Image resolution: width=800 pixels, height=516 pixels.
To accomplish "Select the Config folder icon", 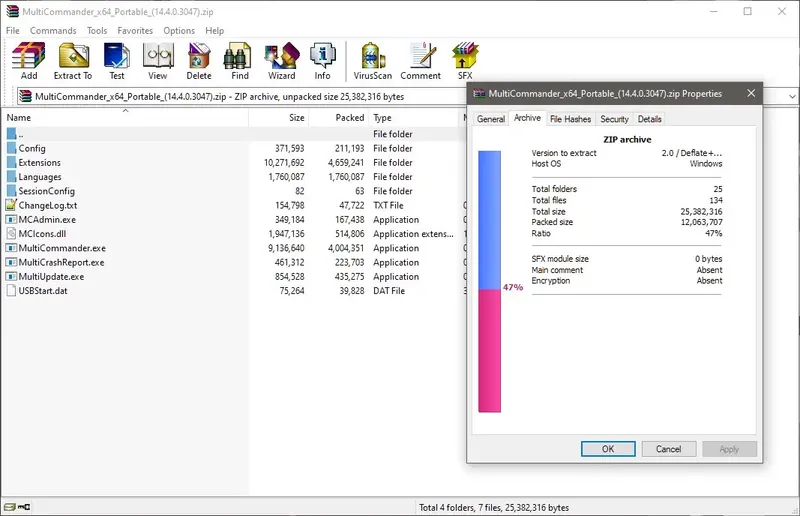I will click(x=11, y=149).
